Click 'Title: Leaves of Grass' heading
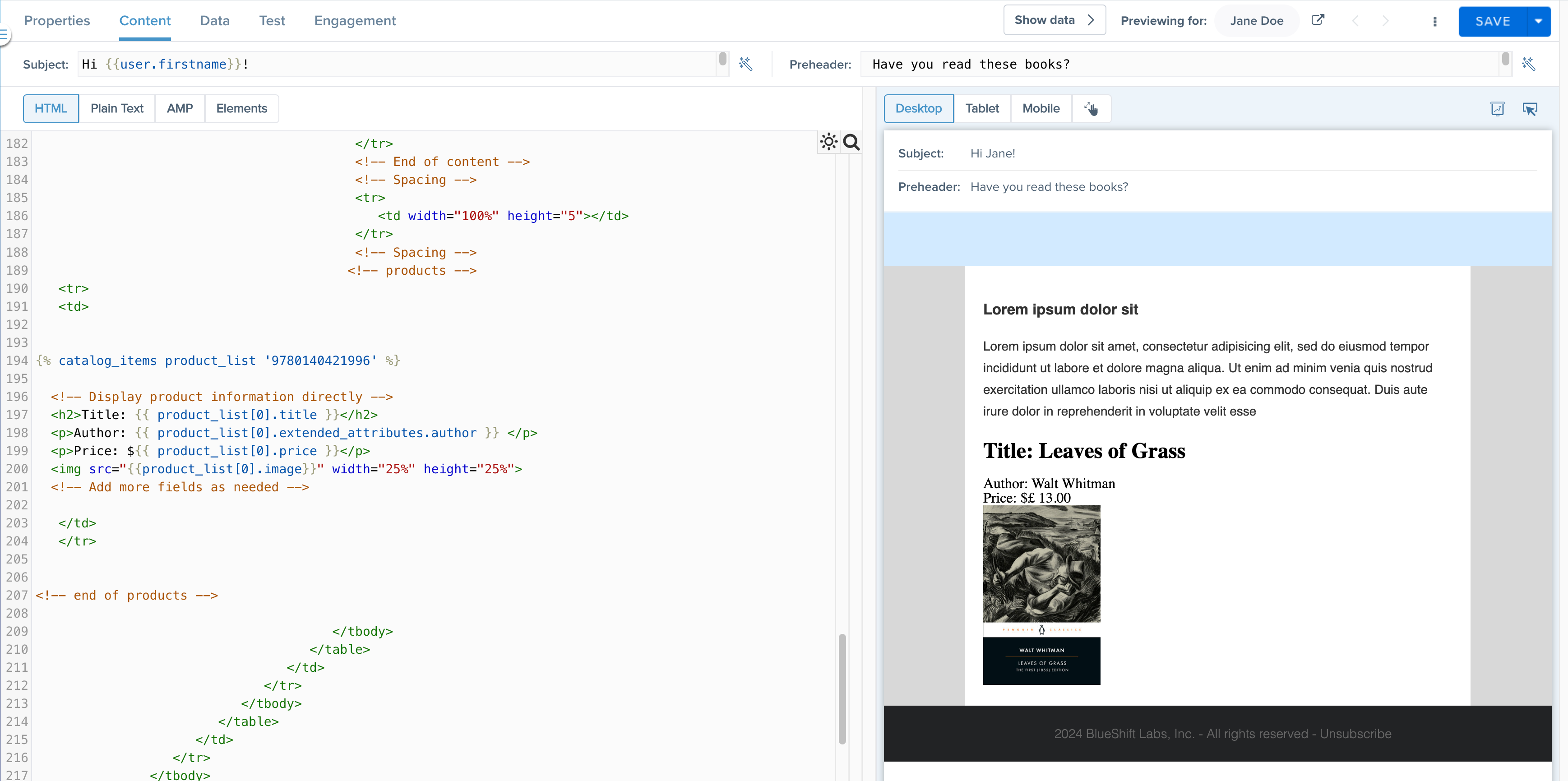The height and width of the screenshot is (781, 1568). [x=1084, y=450]
